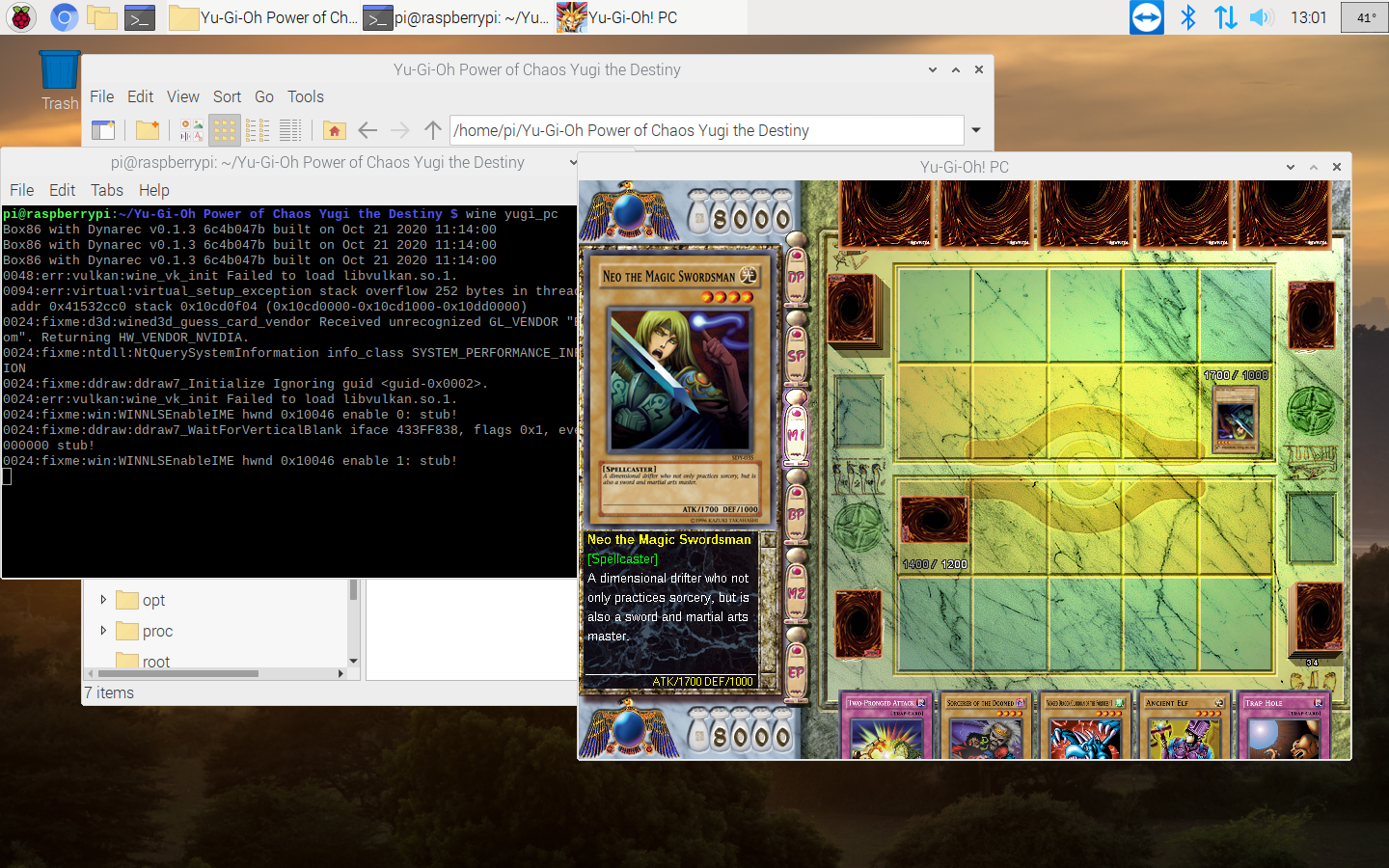
Task: Open the Bluetooth tray icon
Action: click(x=1188, y=17)
